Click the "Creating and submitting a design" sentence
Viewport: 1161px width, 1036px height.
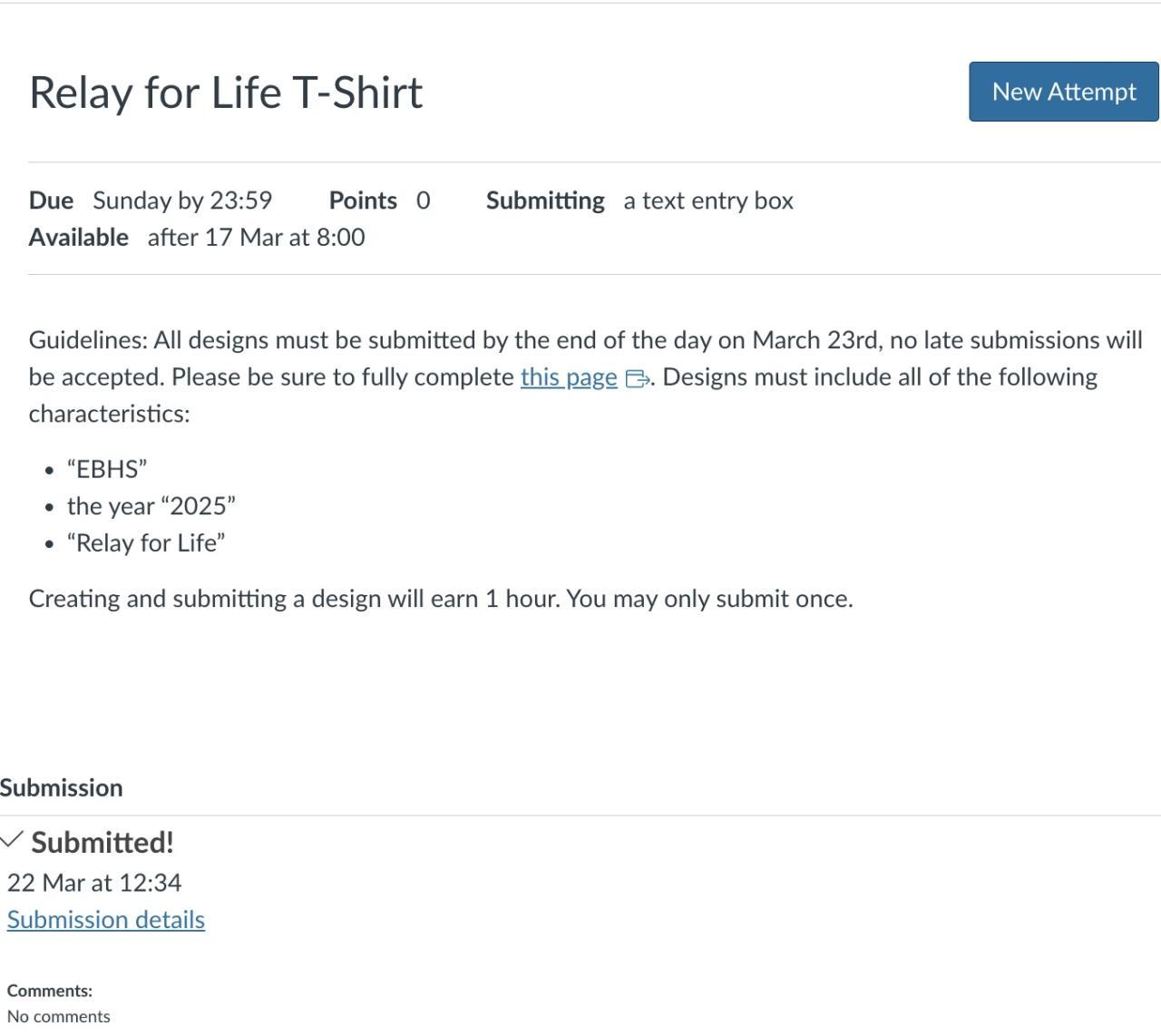(441, 599)
